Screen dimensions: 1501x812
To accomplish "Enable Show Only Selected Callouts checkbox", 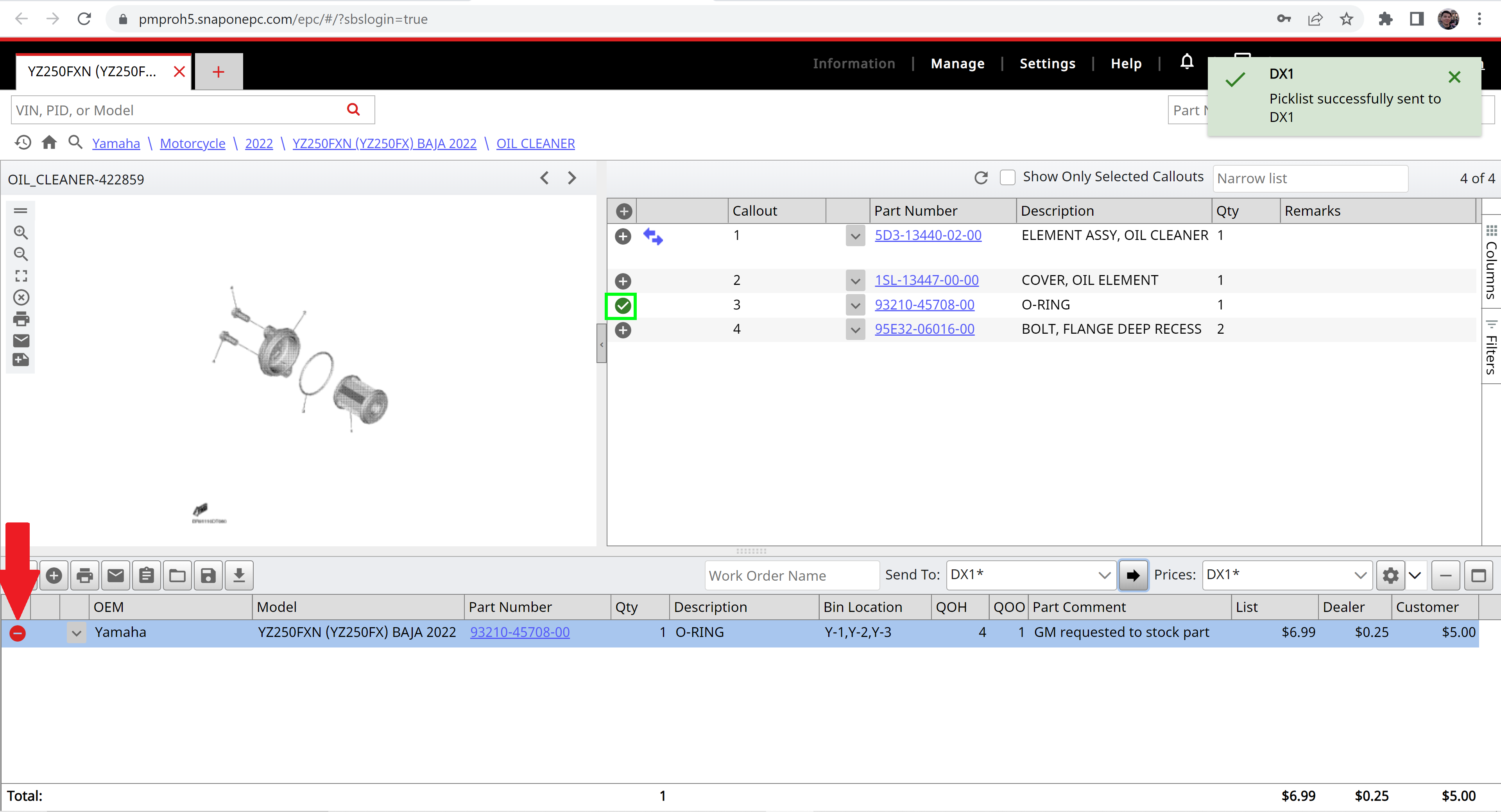I will (1007, 177).
